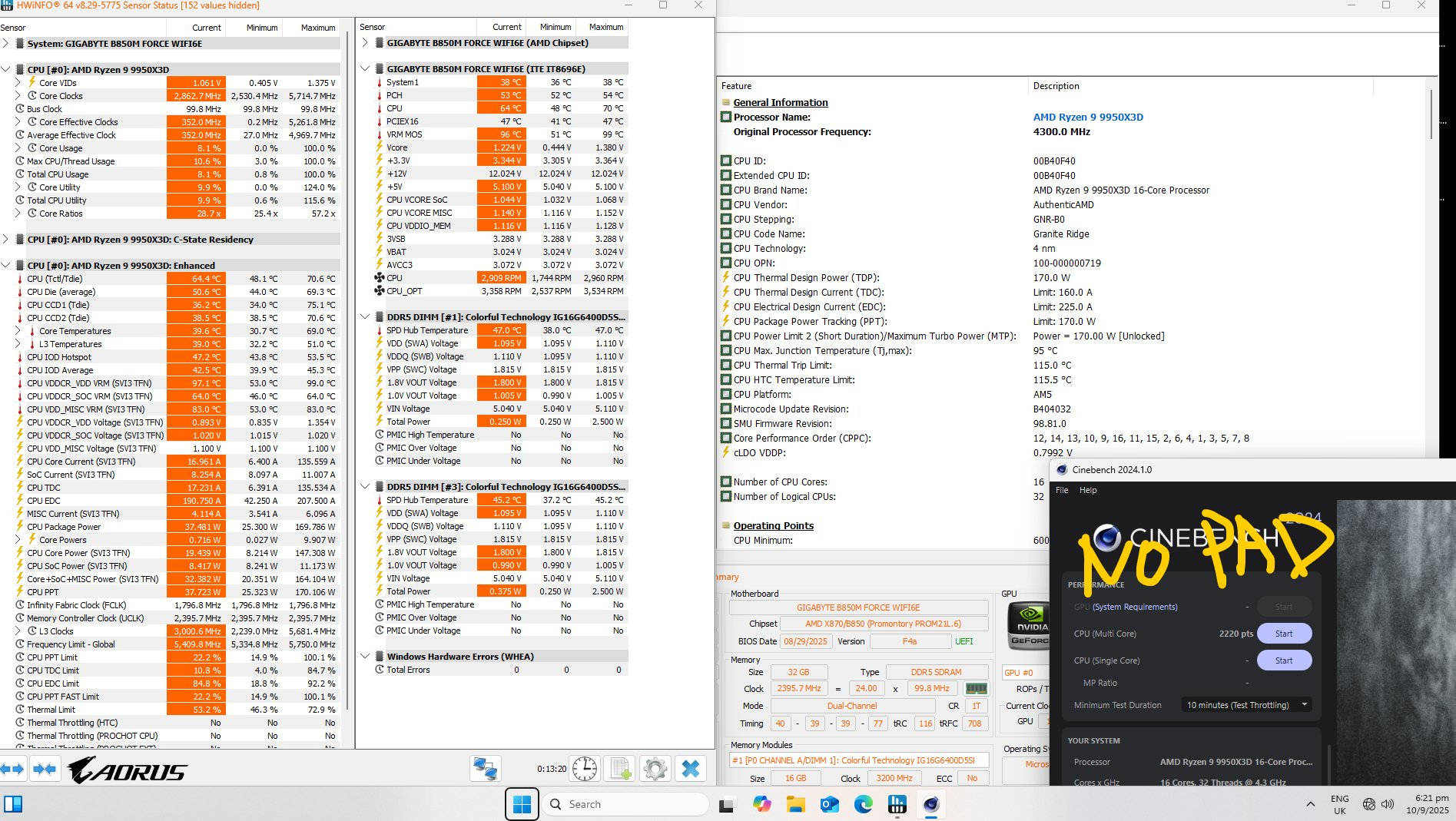This screenshot has height=821, width=1456.
Task: Click the NVIDIA GeForce logo in the GPU section
Action: [1028, 625]
